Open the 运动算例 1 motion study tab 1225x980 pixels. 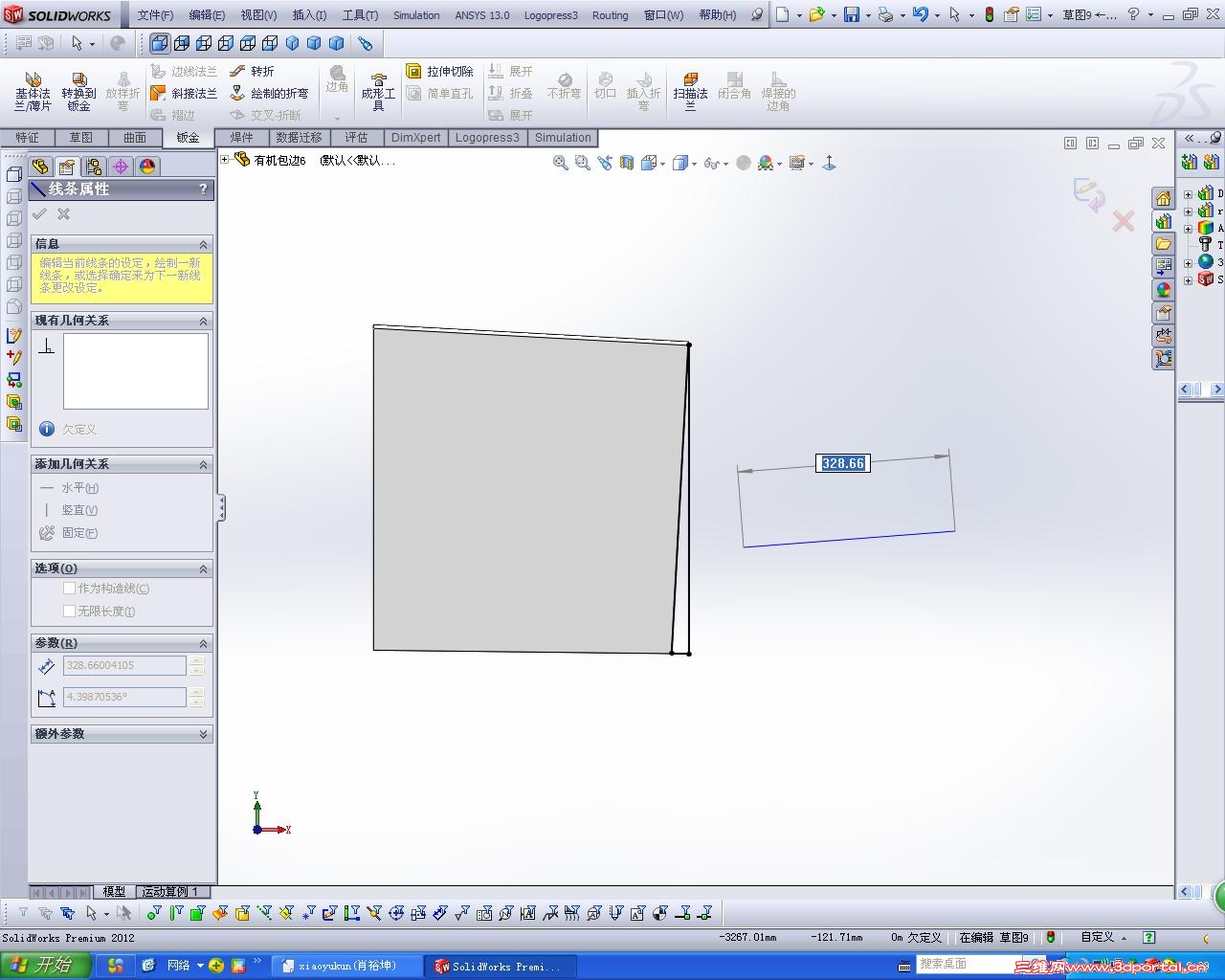coord(170,892)
